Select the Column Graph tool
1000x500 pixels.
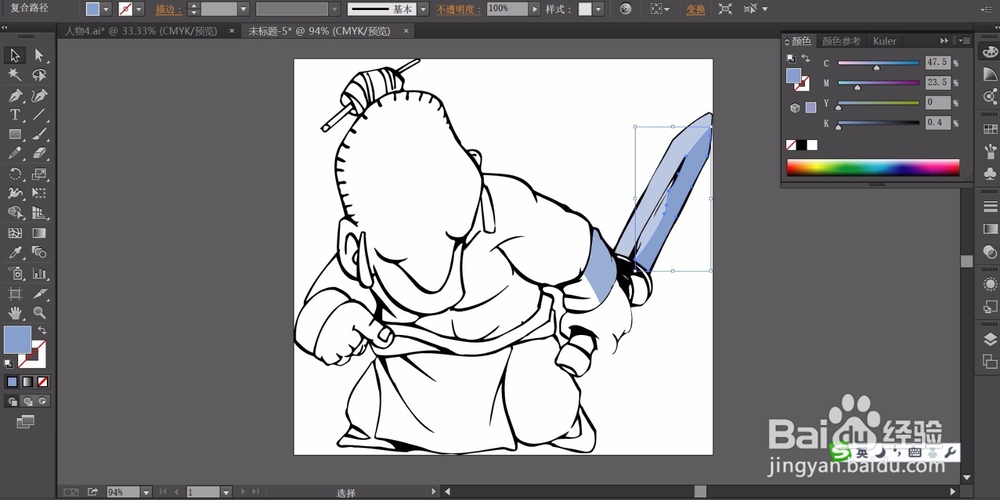(40, 274)
